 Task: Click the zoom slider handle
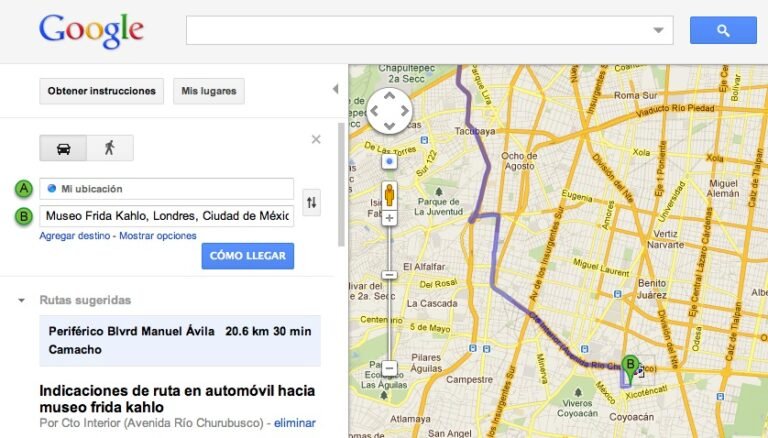(389, 275)
